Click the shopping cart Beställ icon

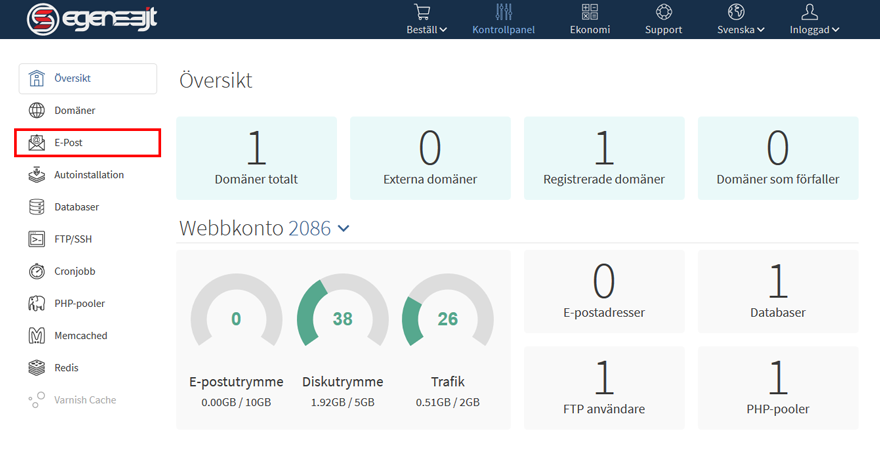[x=422, y=12]
